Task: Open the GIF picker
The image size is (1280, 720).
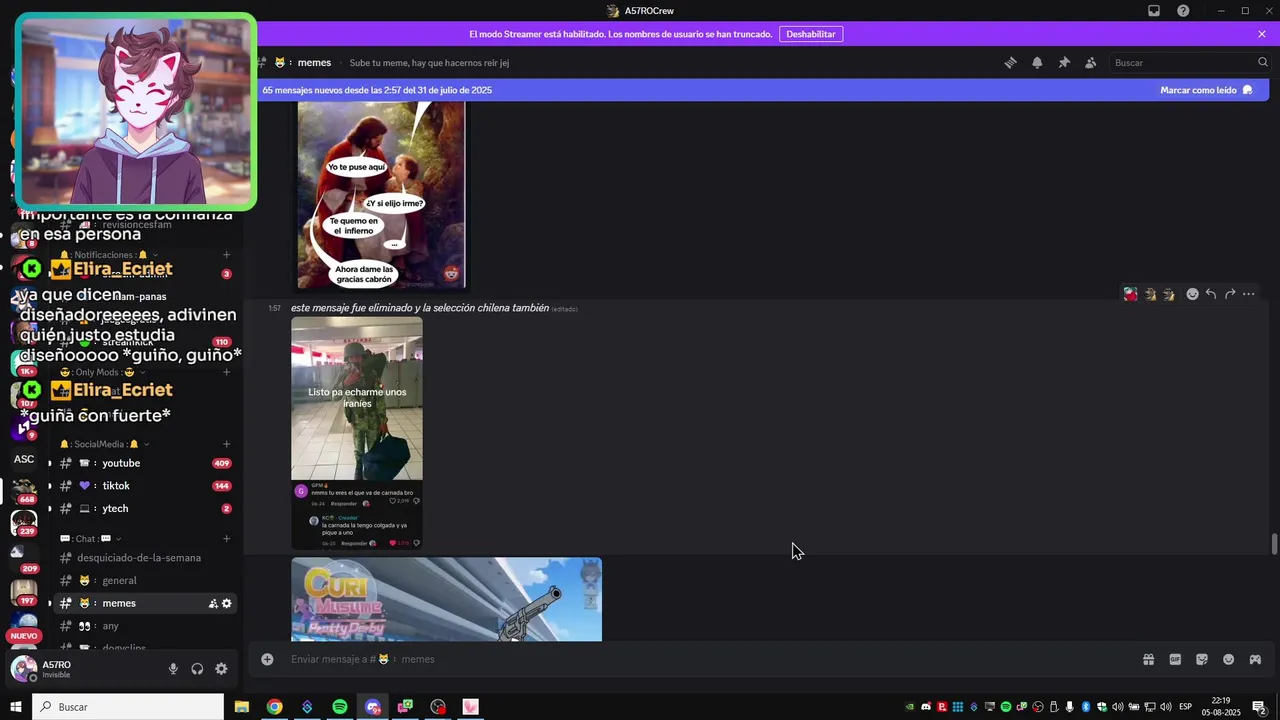Action: (x=1175, y=659)
